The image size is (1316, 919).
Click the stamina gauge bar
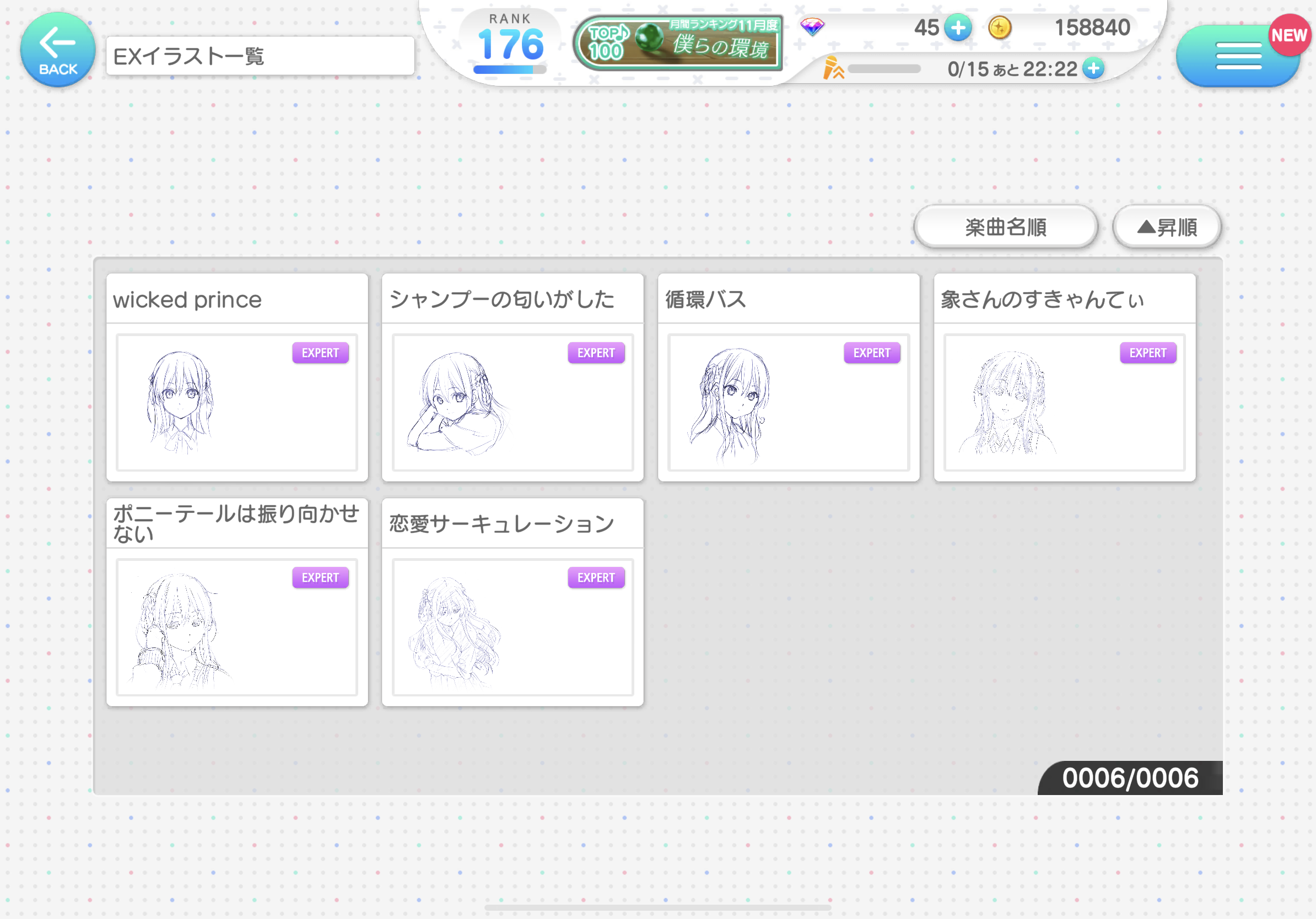883,69
